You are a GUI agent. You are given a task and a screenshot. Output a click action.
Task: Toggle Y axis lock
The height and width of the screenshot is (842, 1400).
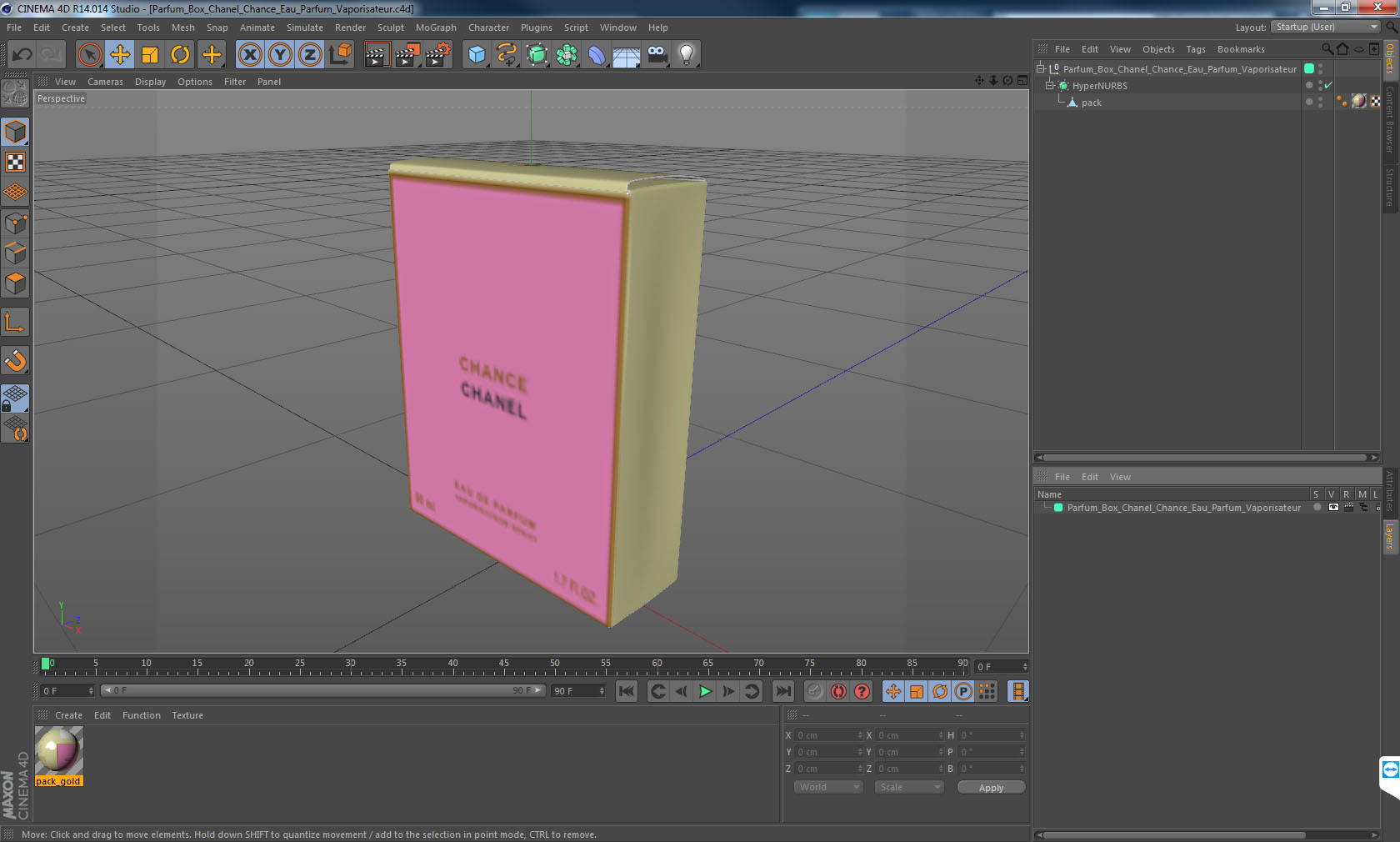click(x=280, y=55)
